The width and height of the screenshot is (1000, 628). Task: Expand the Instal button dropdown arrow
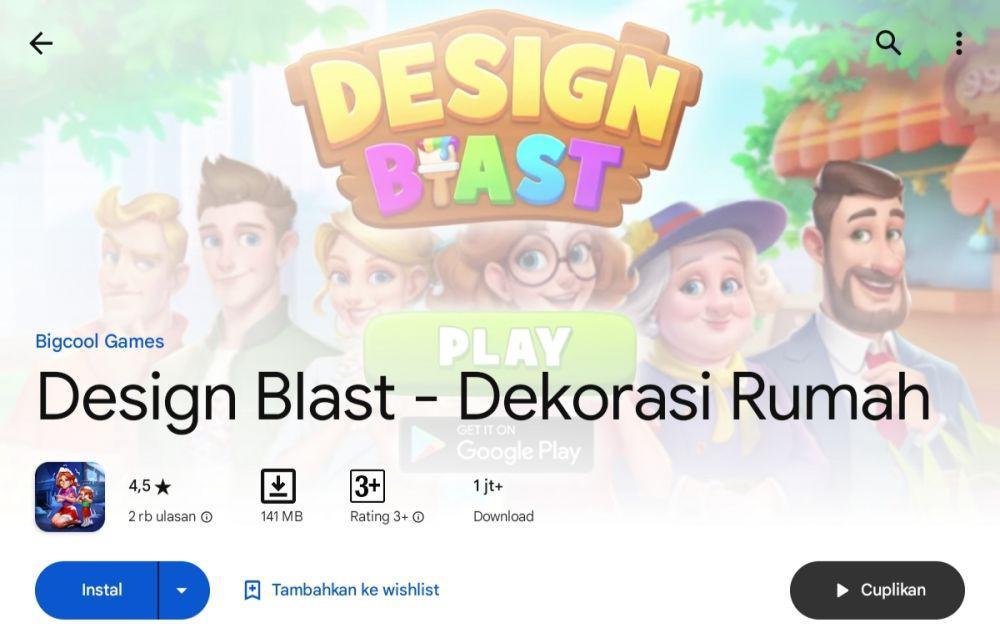[183, 590]
